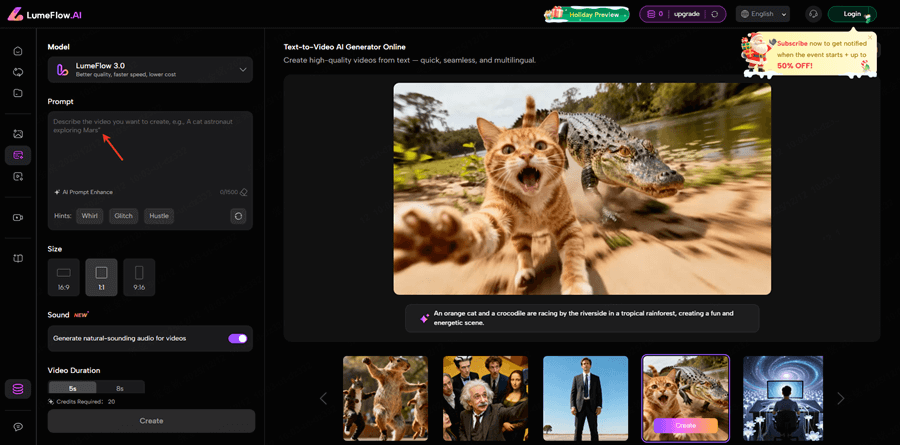This screenshot has height=445, width=900.
Task: Open the folder icon in sidebar
Action: [x=18, y=93]
